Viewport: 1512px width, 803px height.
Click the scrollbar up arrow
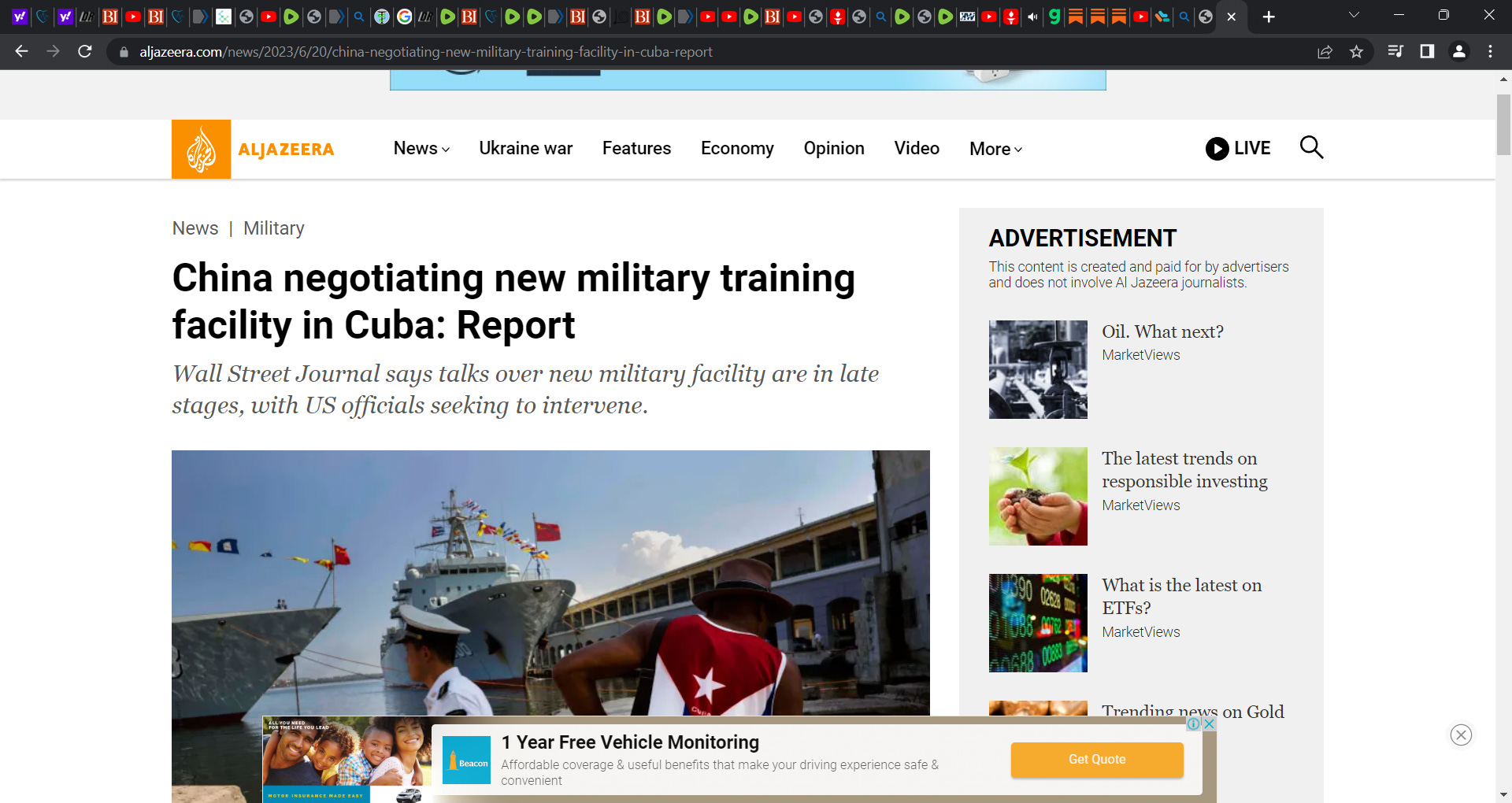1503,79
